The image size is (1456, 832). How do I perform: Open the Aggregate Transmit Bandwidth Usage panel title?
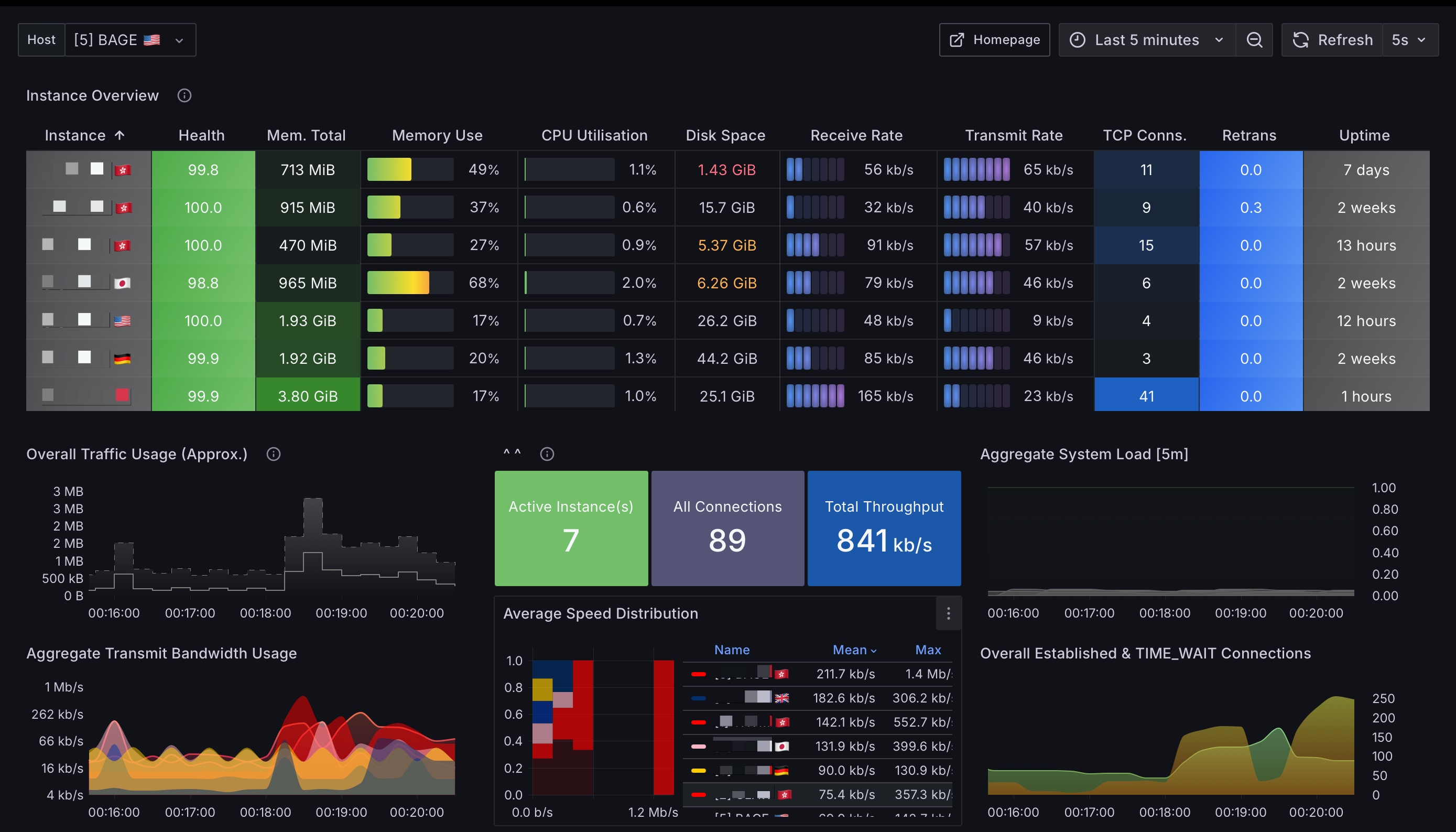point(161,653)
